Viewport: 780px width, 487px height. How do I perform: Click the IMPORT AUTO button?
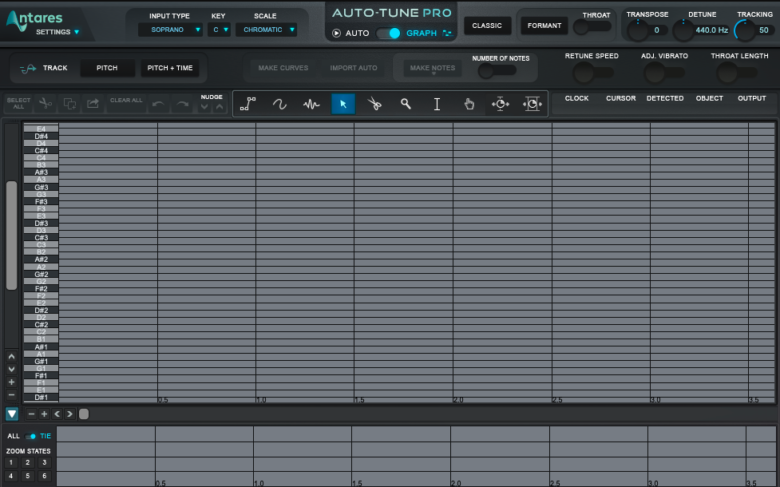354,68
